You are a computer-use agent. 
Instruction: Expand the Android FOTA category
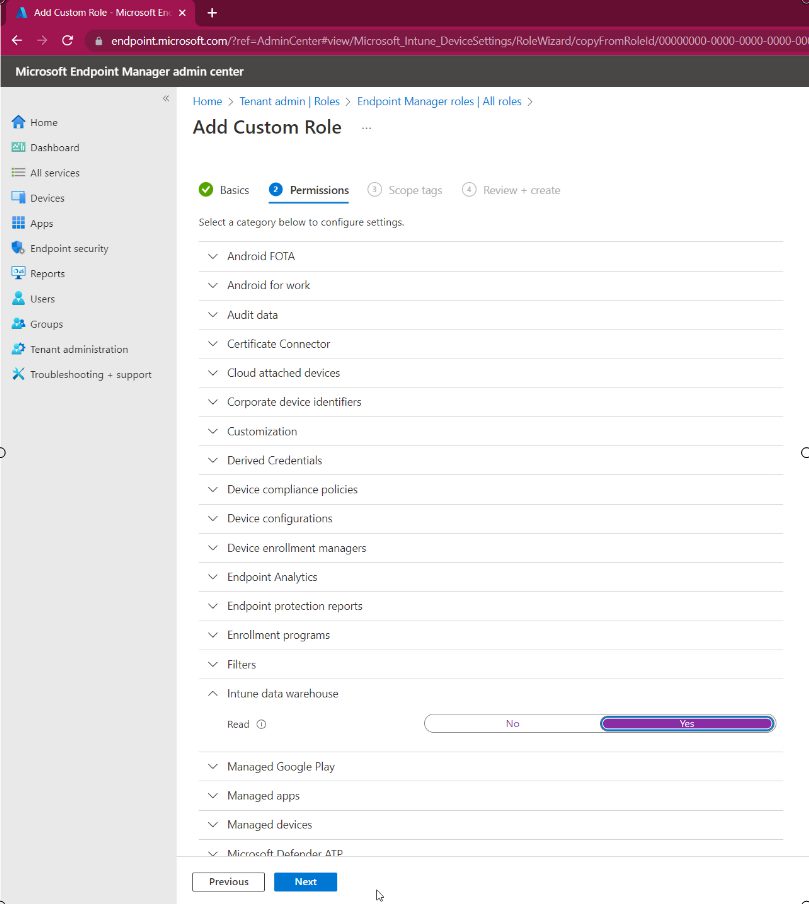click(491, 256)
